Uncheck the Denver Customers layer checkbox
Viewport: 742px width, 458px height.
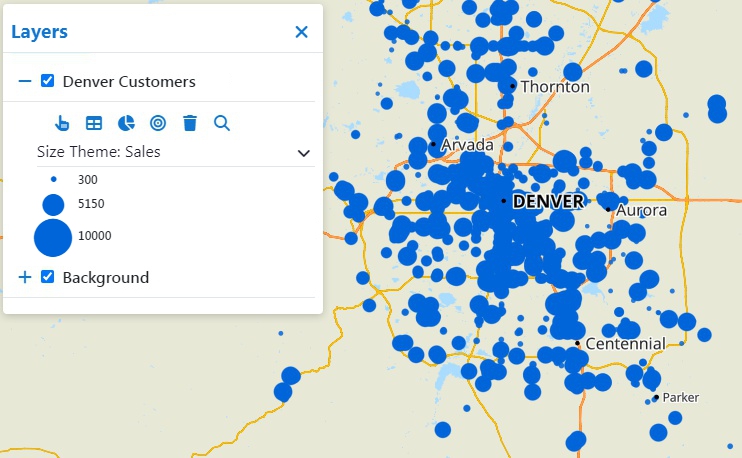(x=47, y=81)
